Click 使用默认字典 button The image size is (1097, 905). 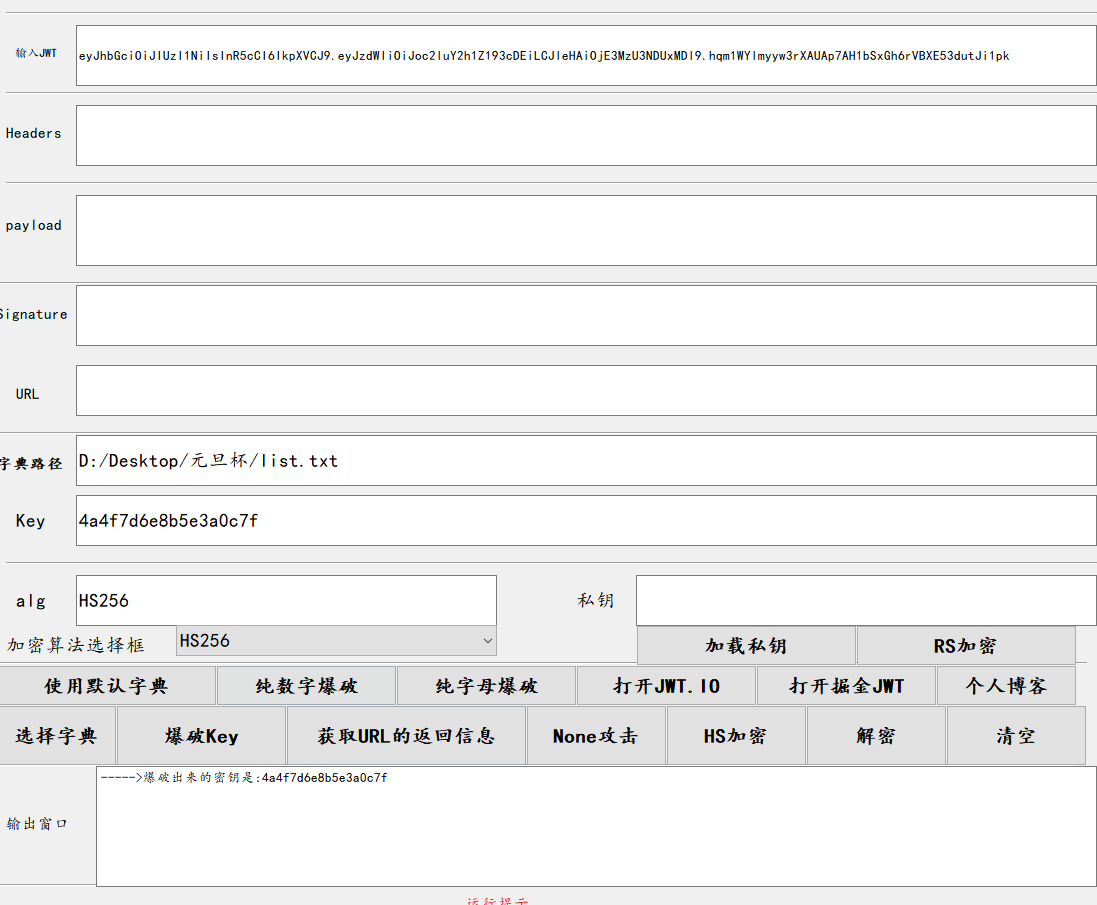tap(107, 686)
